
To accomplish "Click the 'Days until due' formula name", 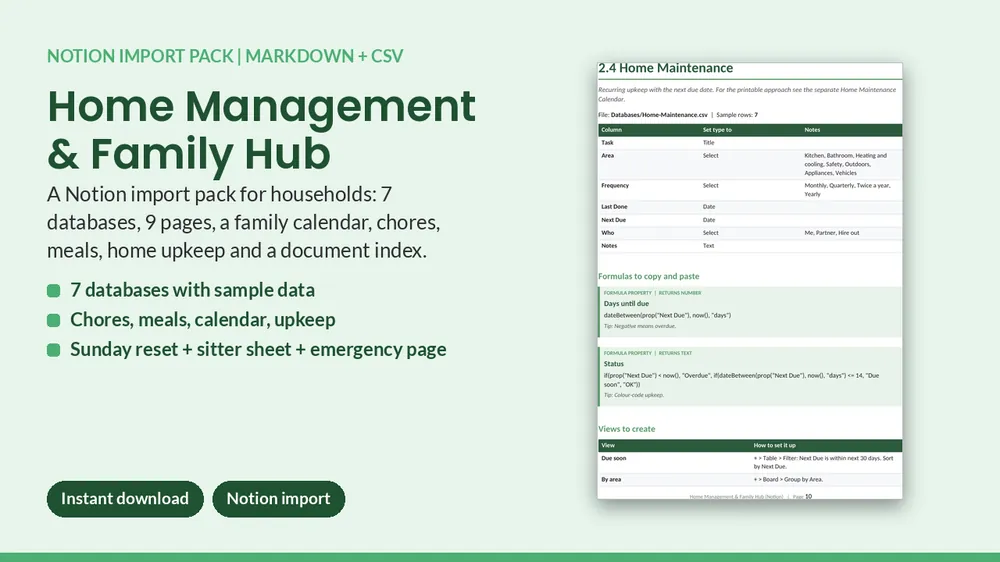I will tap(626, 304).
